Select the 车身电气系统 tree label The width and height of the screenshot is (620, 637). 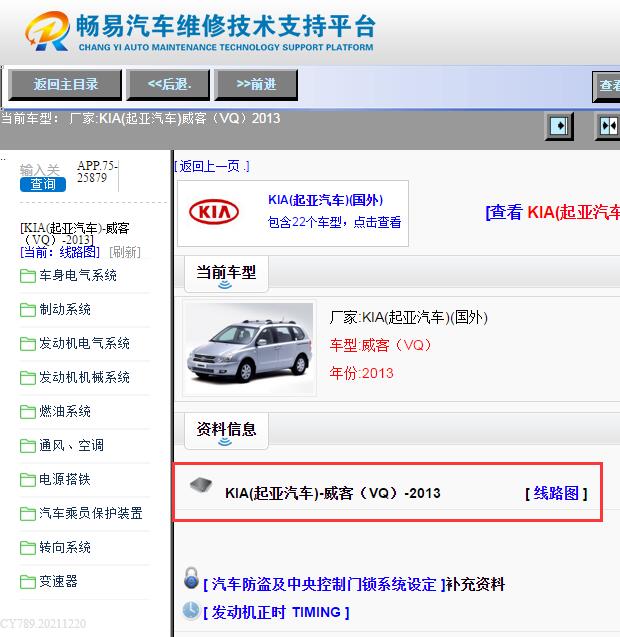tap(78, 275)
